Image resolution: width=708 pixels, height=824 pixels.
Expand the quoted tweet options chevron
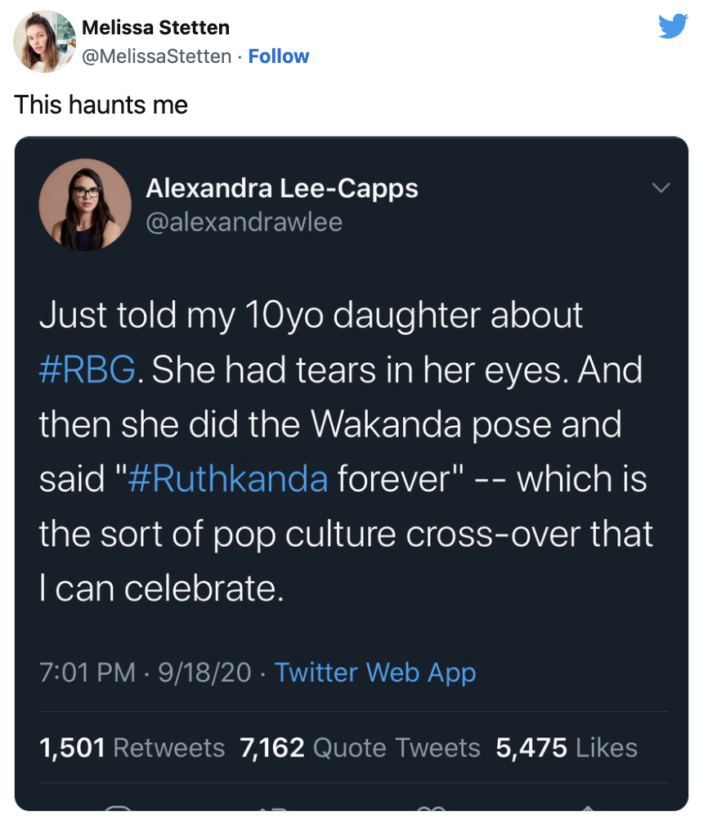coord(660,187)
